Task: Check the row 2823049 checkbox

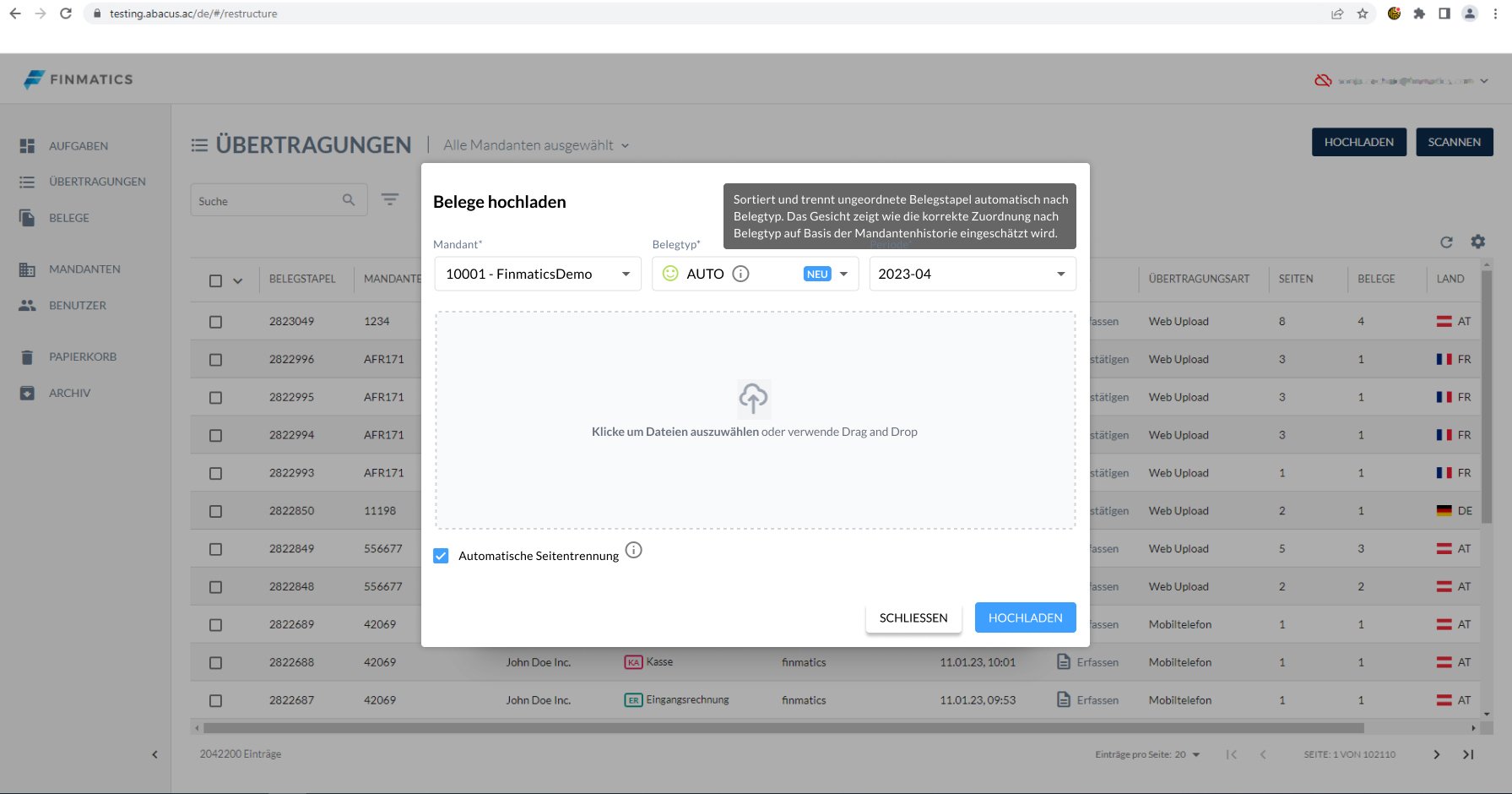Action: pyautogui.click(x=215, y=322)
